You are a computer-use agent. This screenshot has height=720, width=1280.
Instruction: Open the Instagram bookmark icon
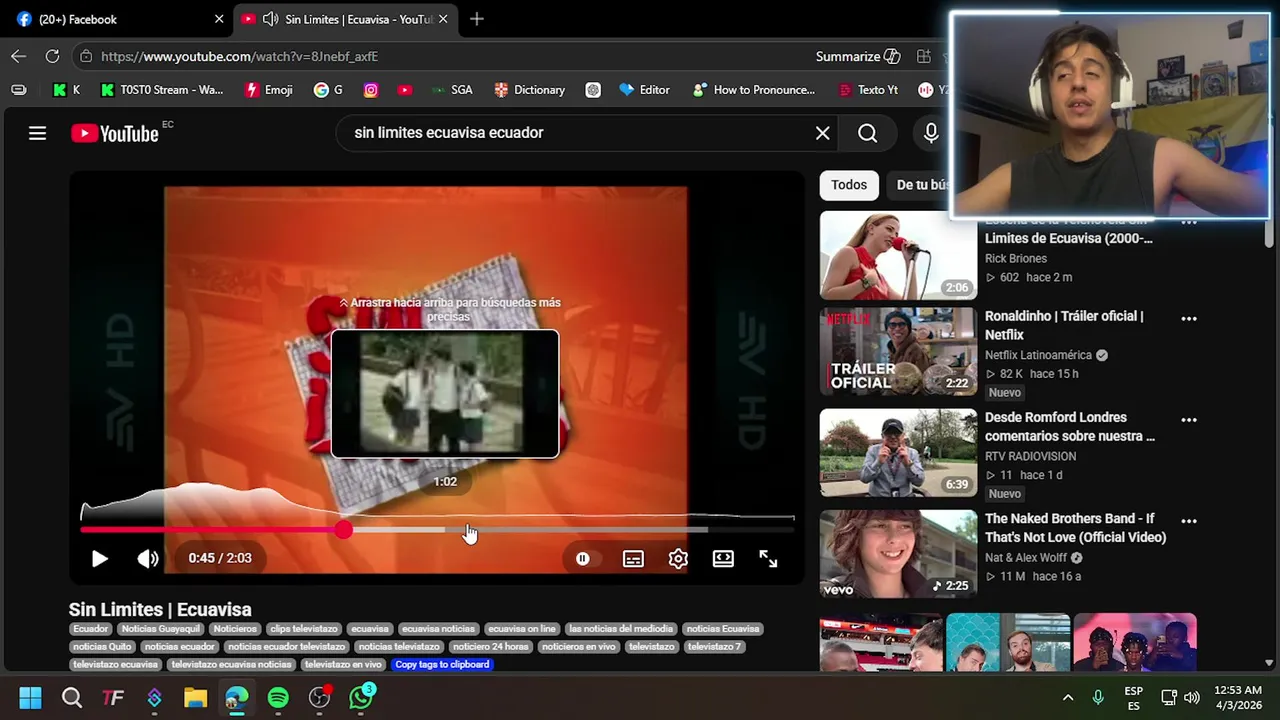tap(371, 90)
